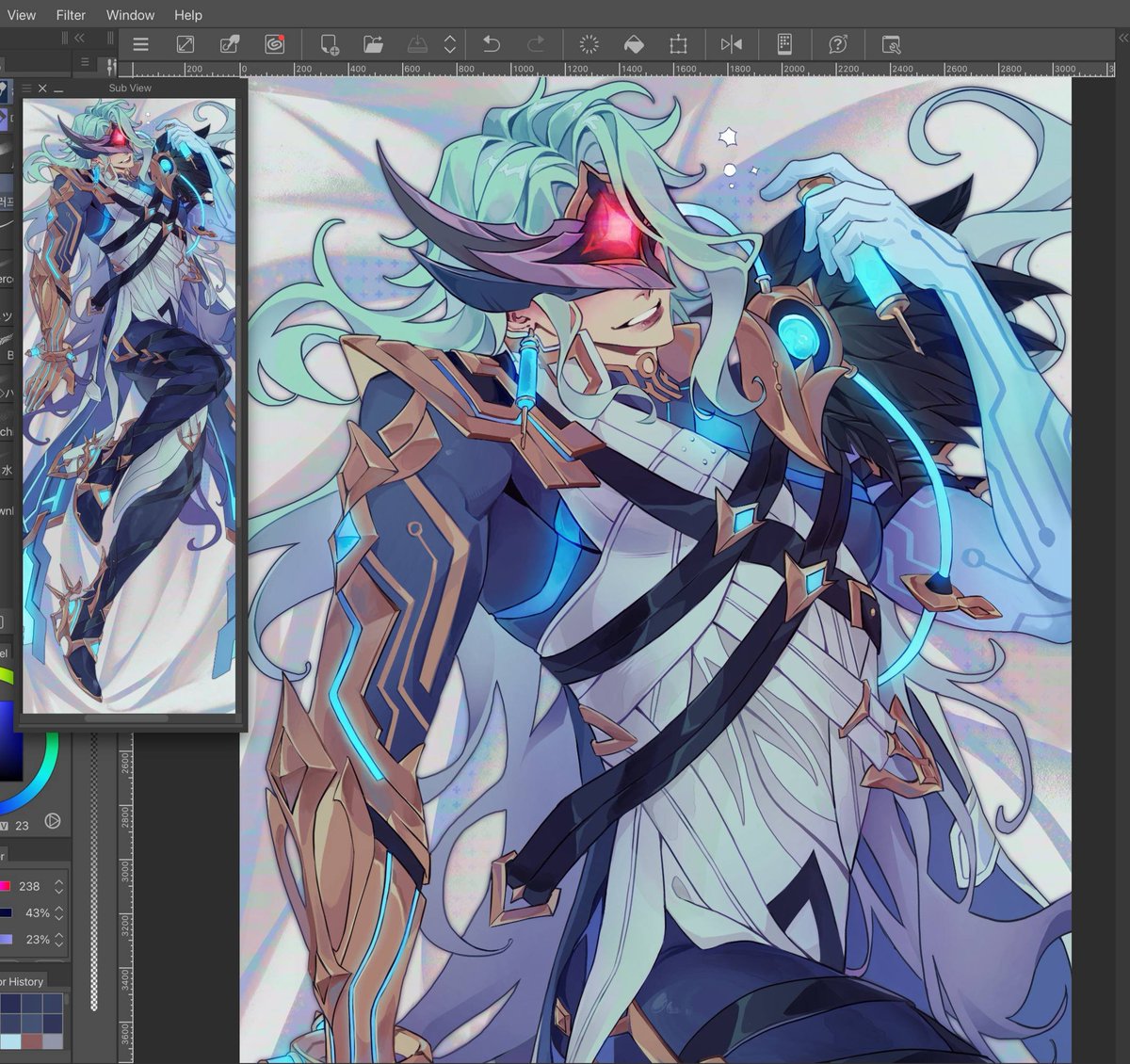The image size is (1130, 1064).
Task: Minimize the Sub View panel
Action: tap(58, 89)
